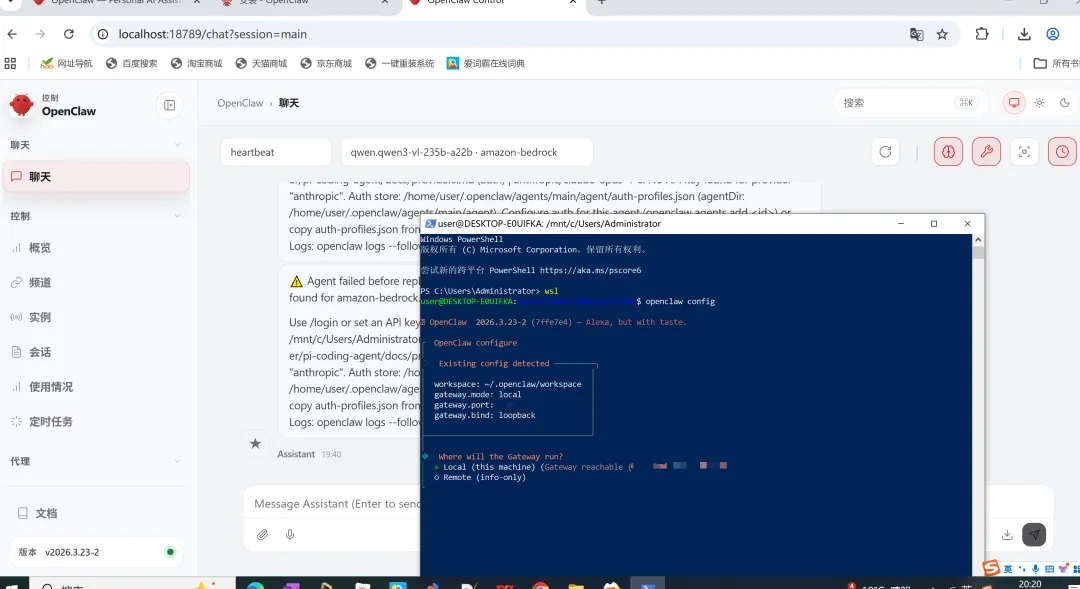Click the PowerShell terminal title bar icon
The width and height of the screenshot is (1080, 589).
tap(430, 224)
